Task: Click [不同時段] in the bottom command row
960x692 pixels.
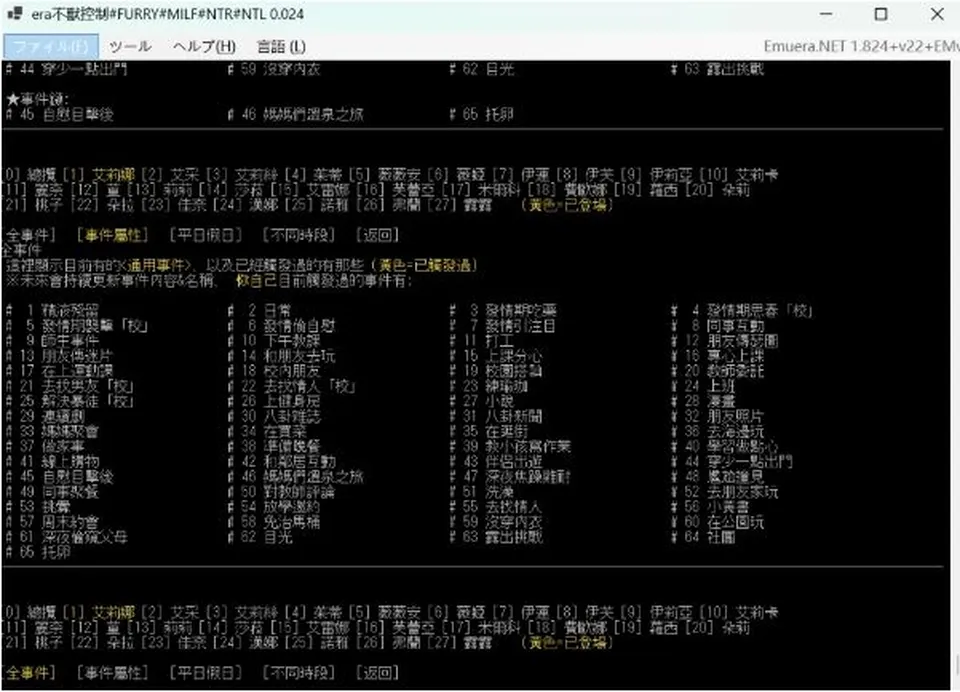Action: [x=299, y=672]
